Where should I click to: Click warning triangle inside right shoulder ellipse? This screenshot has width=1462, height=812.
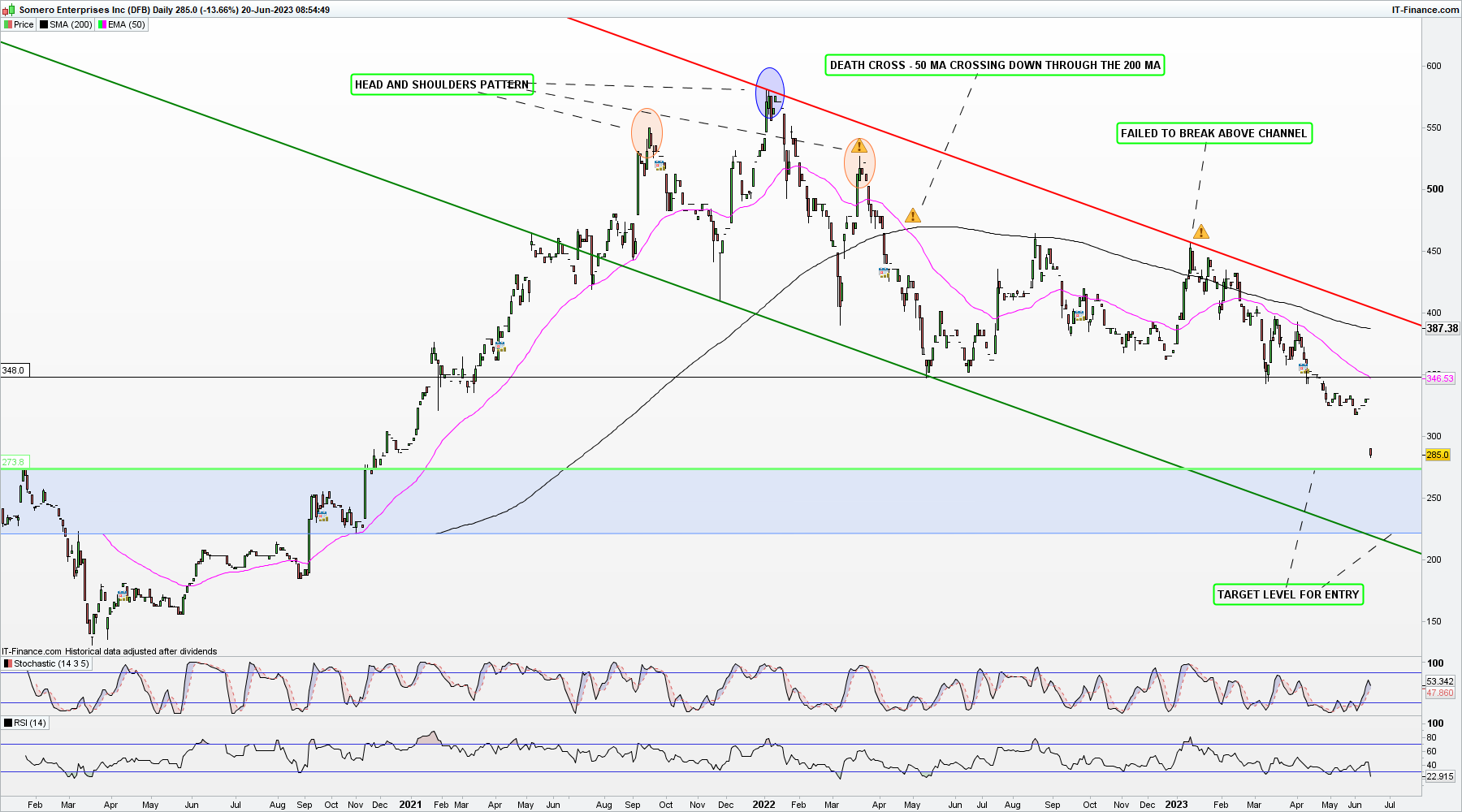[859, 147]
